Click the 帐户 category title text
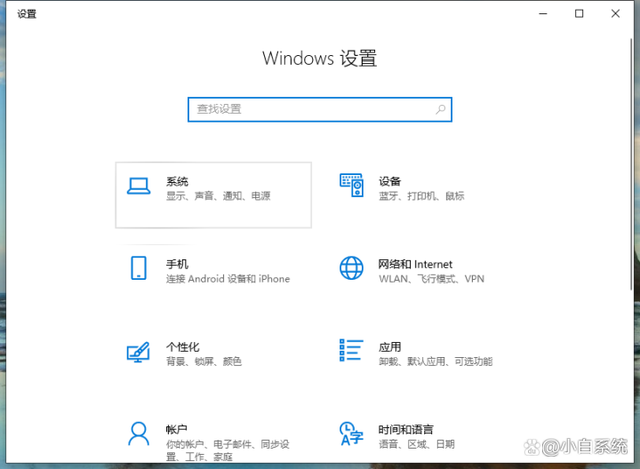The image size is (640, 469). 177,428
